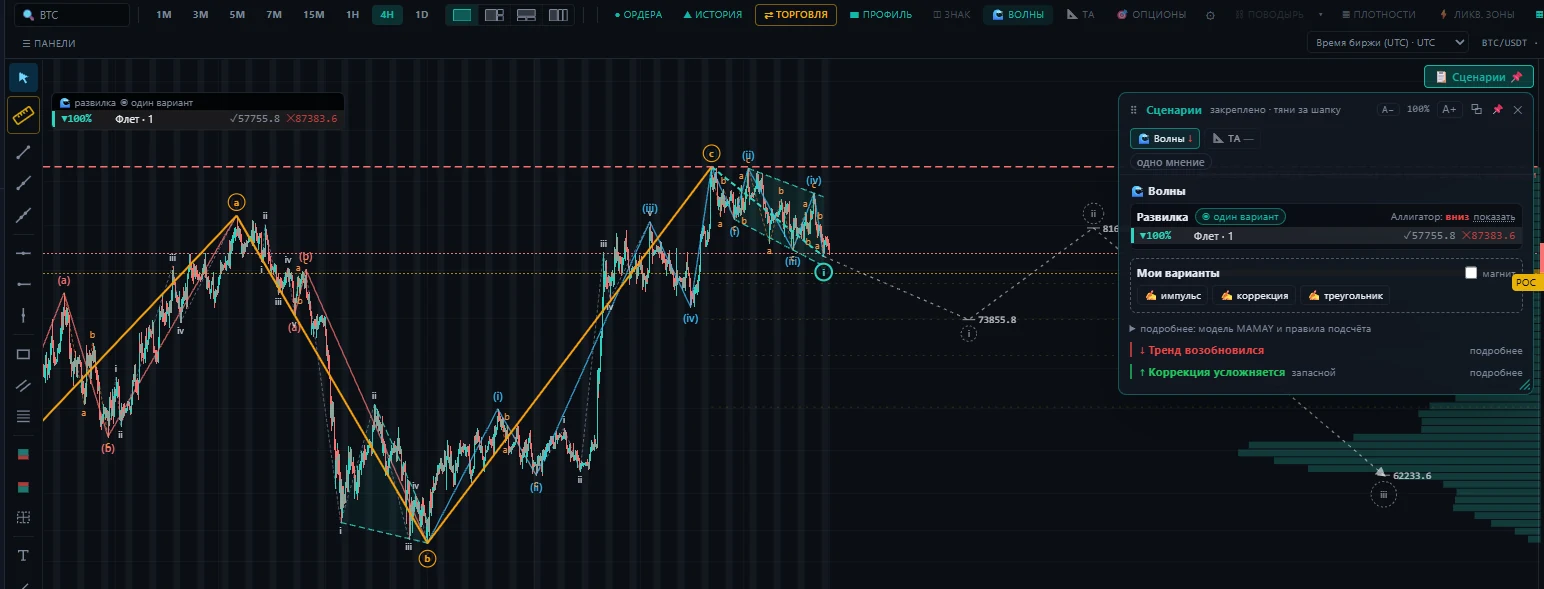Toggle the ПЛОТНОСТИ overlay
Screen dimensions: 1544x589
point(1378,15)
